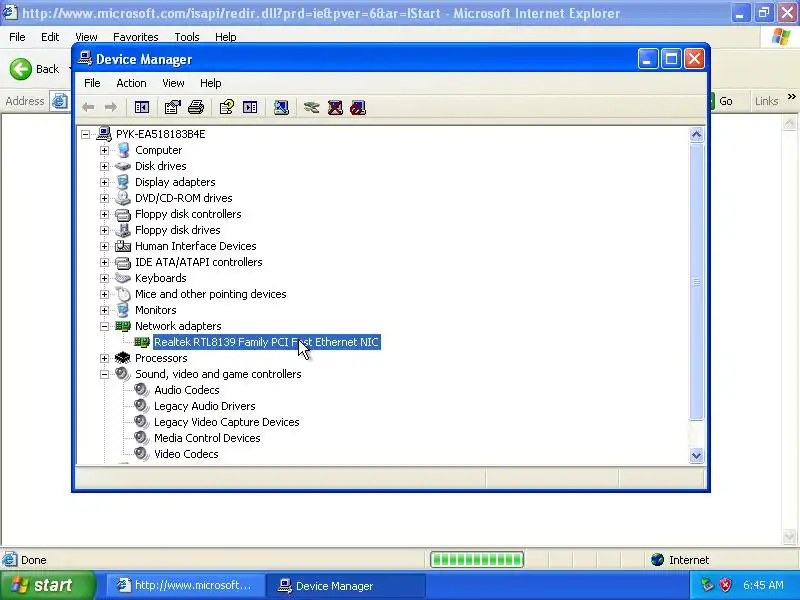800x600 pixels.
Task: Click the PYK-EA518183B4E root computer icon
Action: pos(104,134)
